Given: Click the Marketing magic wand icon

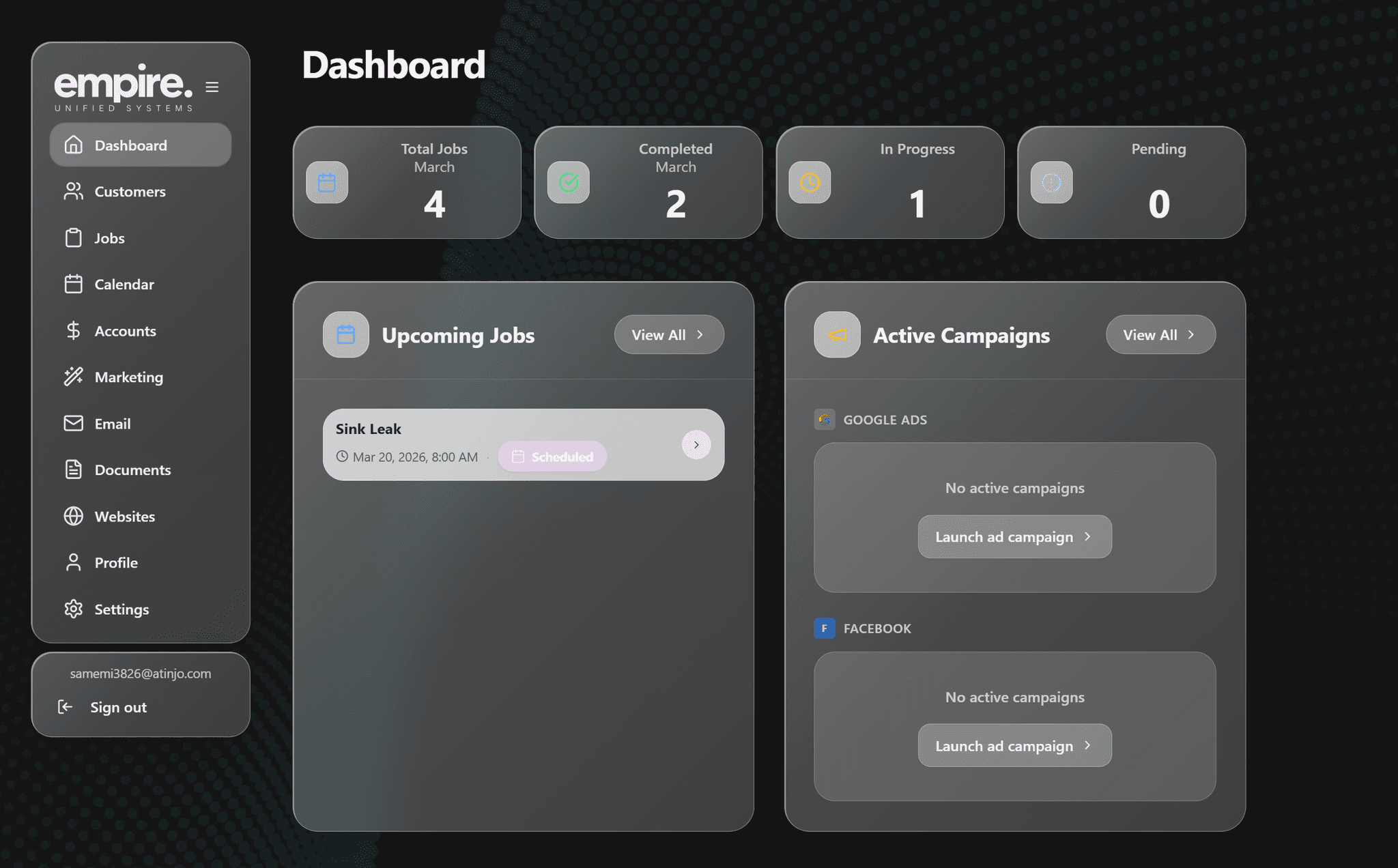Looking at the screenshot, I should pyautogui.click(x=74, y=377).
